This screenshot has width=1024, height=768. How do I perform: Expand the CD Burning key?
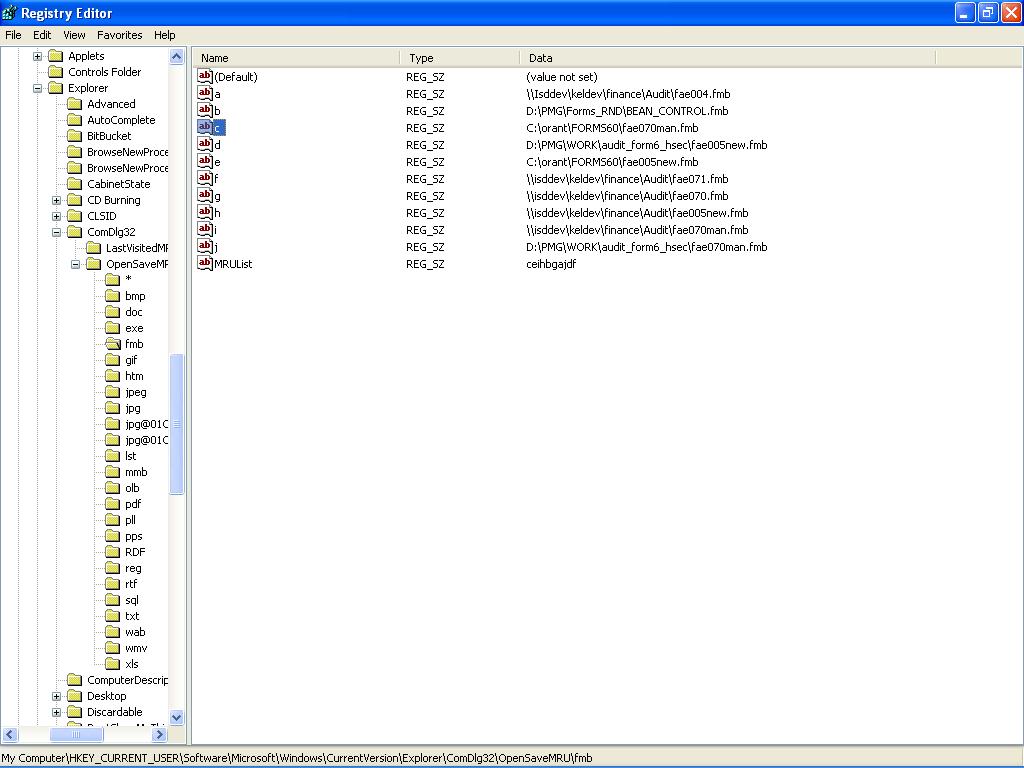[x=57, y=200]
